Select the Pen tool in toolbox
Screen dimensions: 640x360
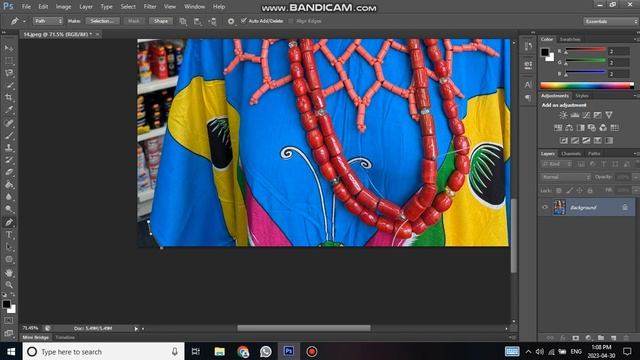tap(9, 222)
